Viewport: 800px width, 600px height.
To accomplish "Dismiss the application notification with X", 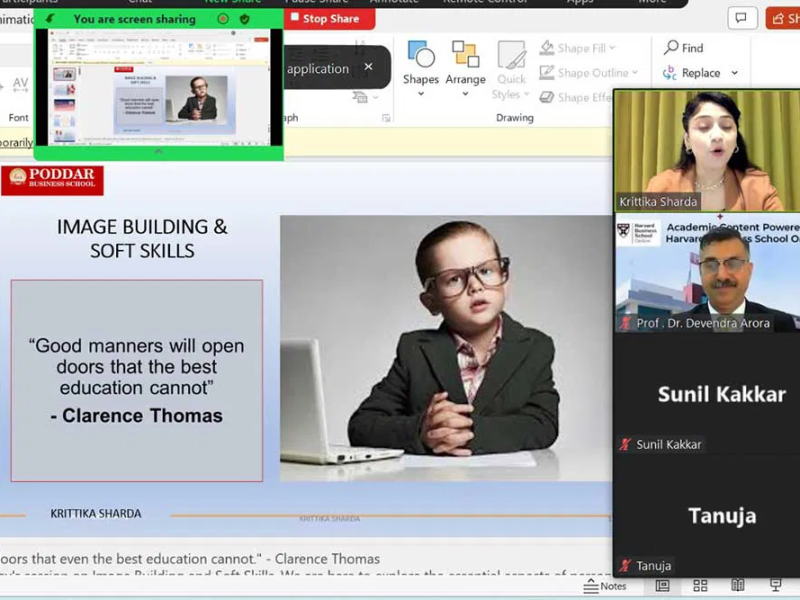I will coord(368,67).
